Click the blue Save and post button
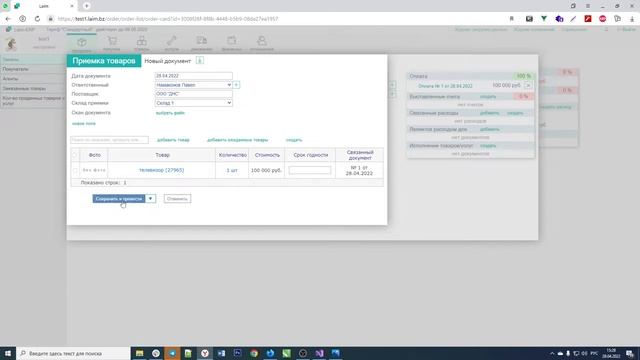Image resolution: width=640 pixels, height=360 pixels. [119, 199]
